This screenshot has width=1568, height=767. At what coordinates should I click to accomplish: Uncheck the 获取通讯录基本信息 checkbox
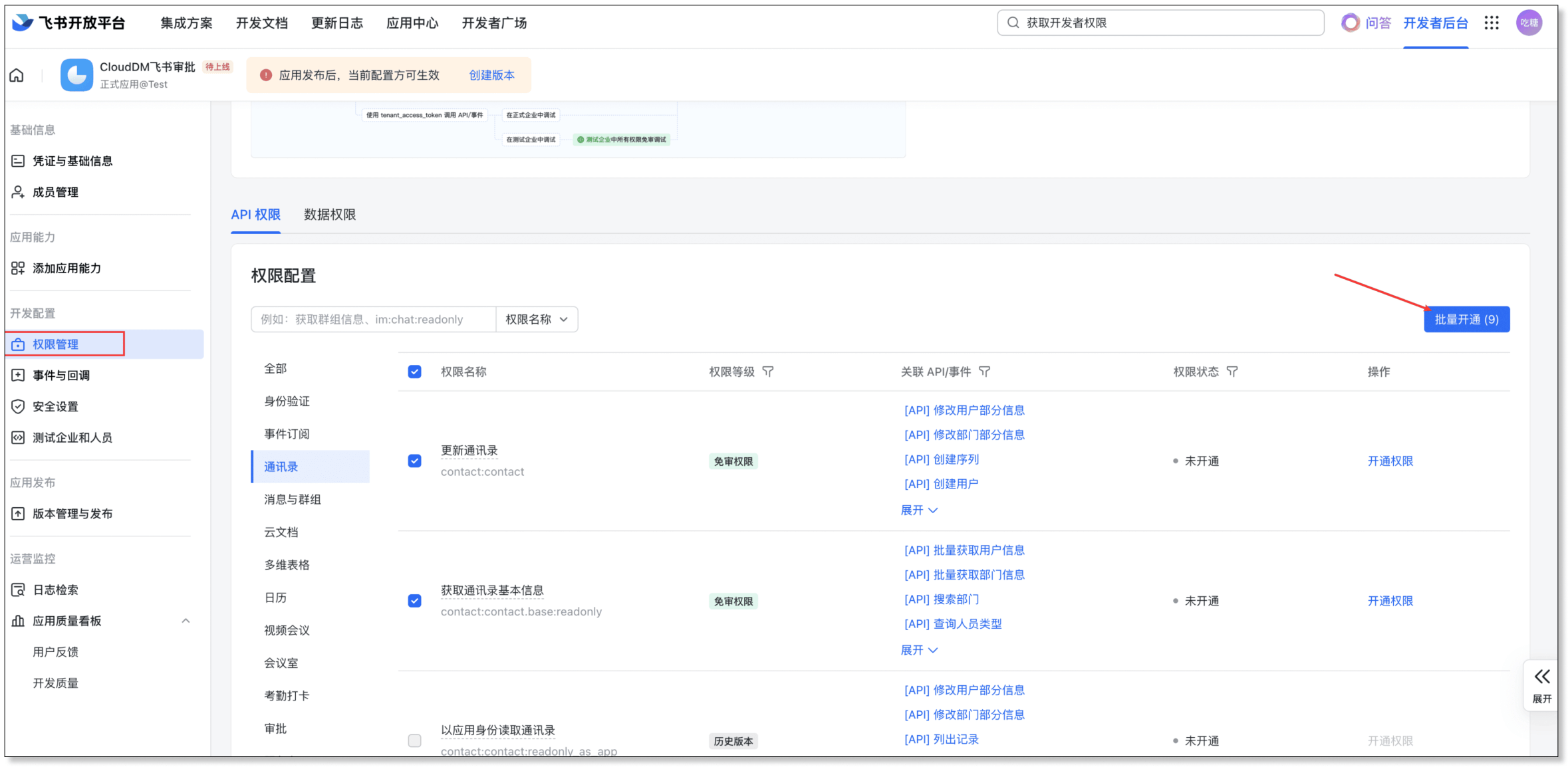tap(414, 601)
